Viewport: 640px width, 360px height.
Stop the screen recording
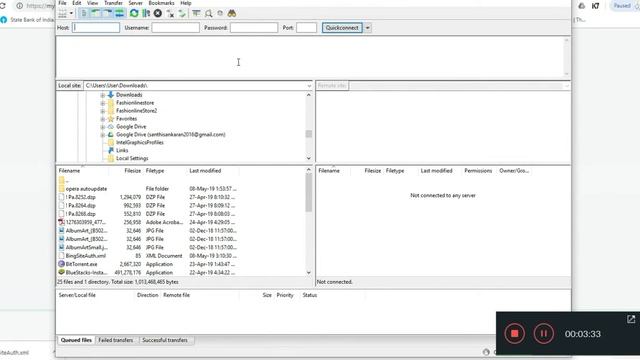coord(514,333)
